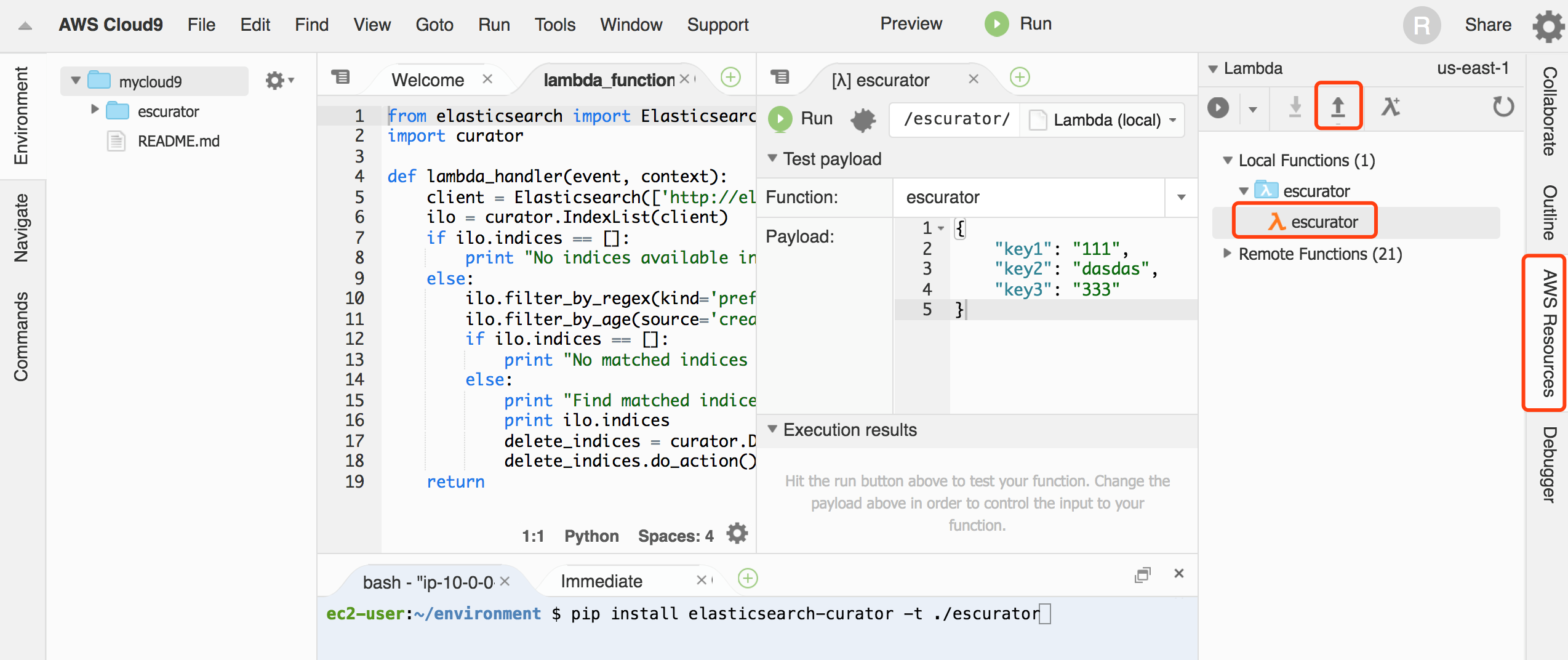Open the preferences gear in top bar
Screen dimensions: 1568x660
point(1548,26)
